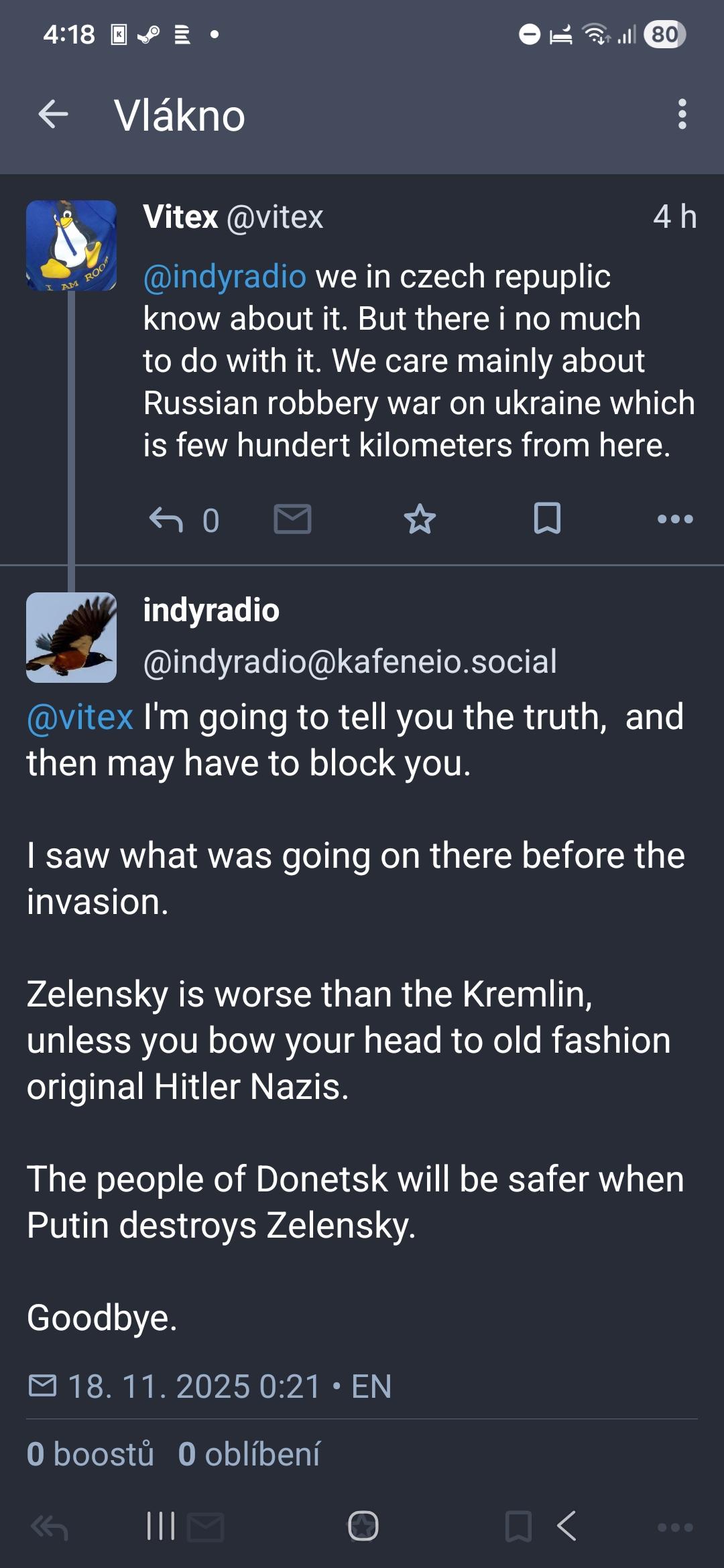Bookmark indyradio's post in the bottom bar
The height and width of the screenshot is (1568, 724).
point(518,1528)
